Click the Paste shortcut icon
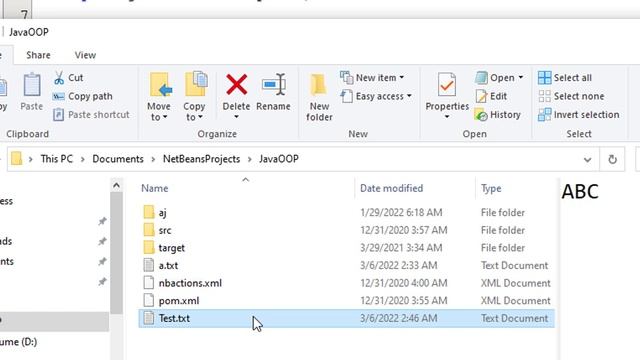This screenshot has height=360, width=640. (58, 115)
